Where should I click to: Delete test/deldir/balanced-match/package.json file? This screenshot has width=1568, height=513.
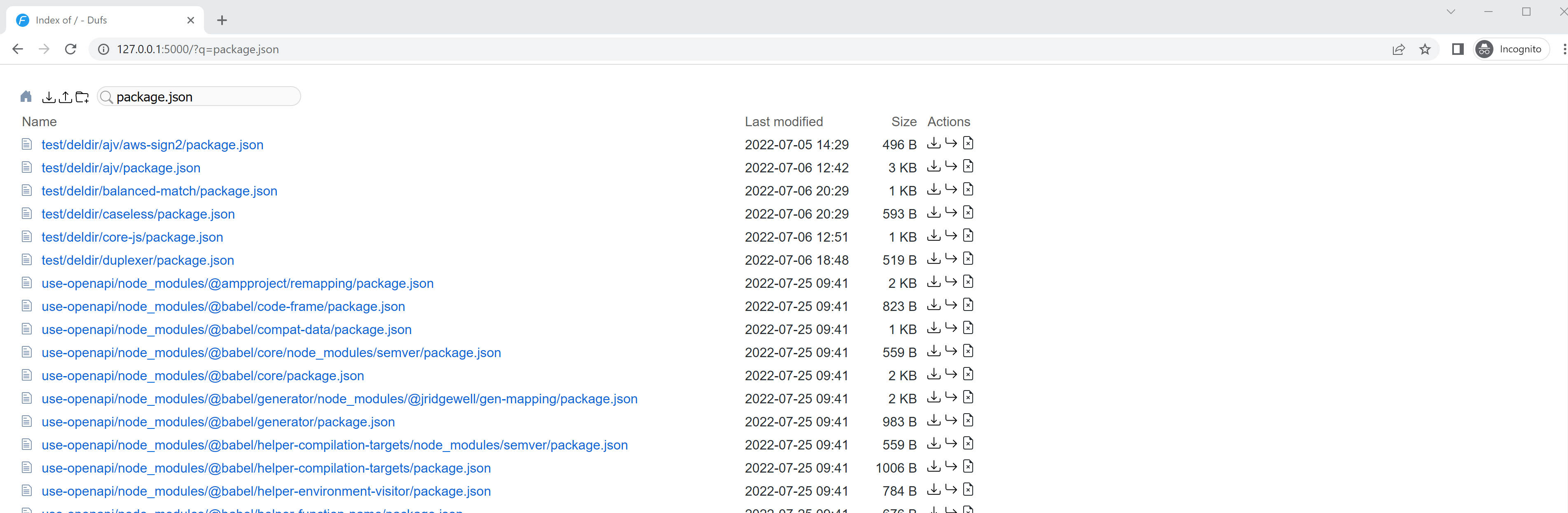click(x=968, y=189)
